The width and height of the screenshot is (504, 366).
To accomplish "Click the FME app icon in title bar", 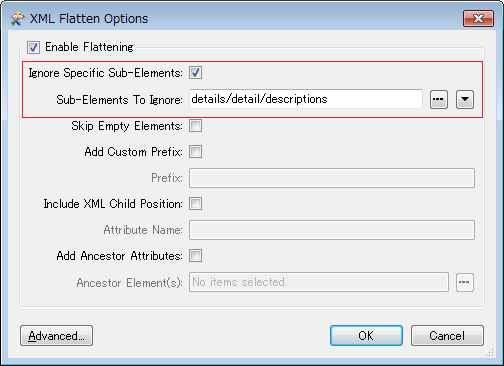I will coord(17,19).
